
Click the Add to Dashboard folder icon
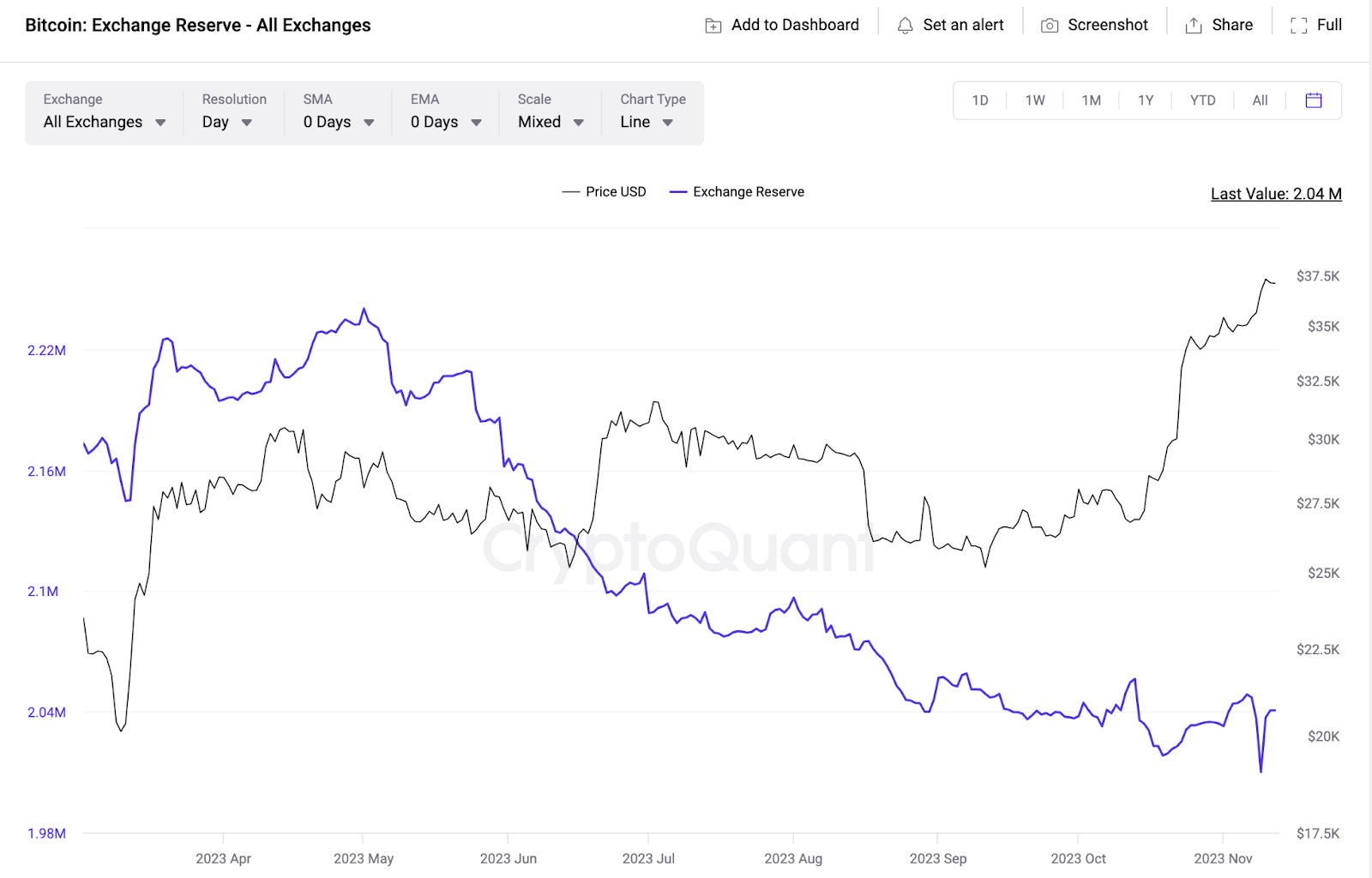click(x=713, y=26)
